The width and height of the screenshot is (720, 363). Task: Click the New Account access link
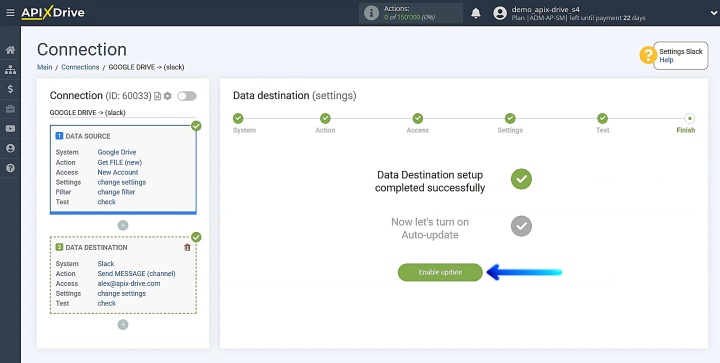pos(118,173)
